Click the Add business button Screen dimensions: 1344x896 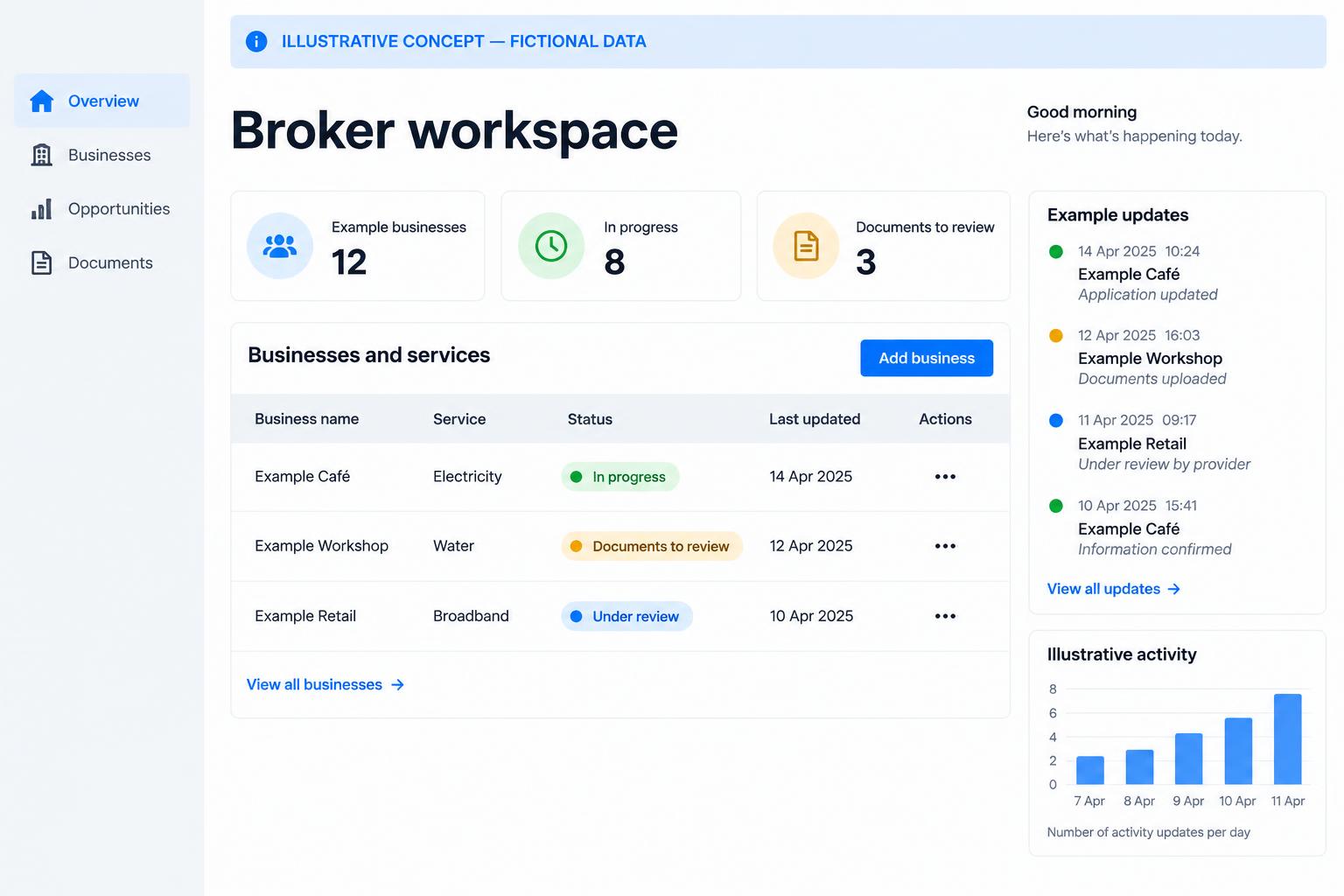pos(927,358)
